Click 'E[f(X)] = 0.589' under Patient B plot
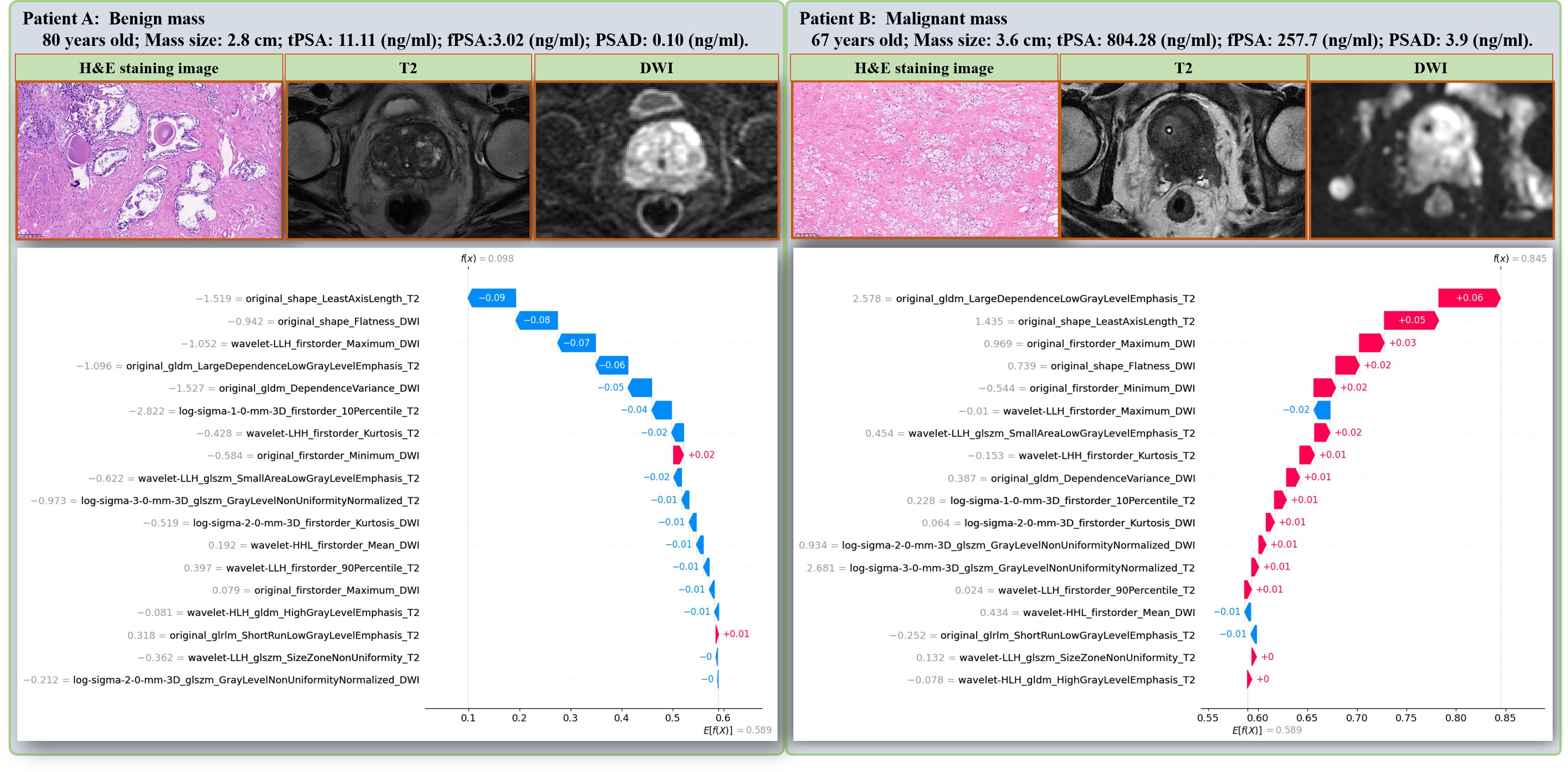Viewport: 1568px width, 772px height. coord(1267,730)
